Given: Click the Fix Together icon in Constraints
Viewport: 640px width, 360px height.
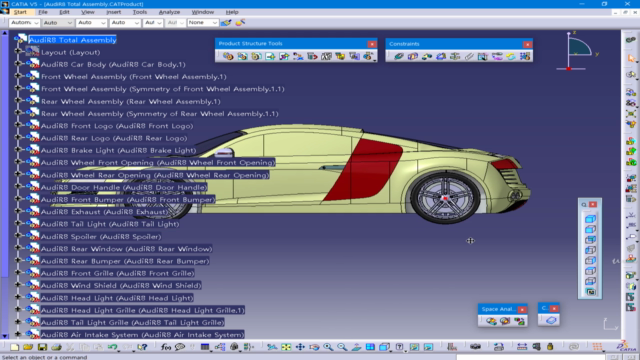Looking at the screenshot, I should [x=469, y=56].
